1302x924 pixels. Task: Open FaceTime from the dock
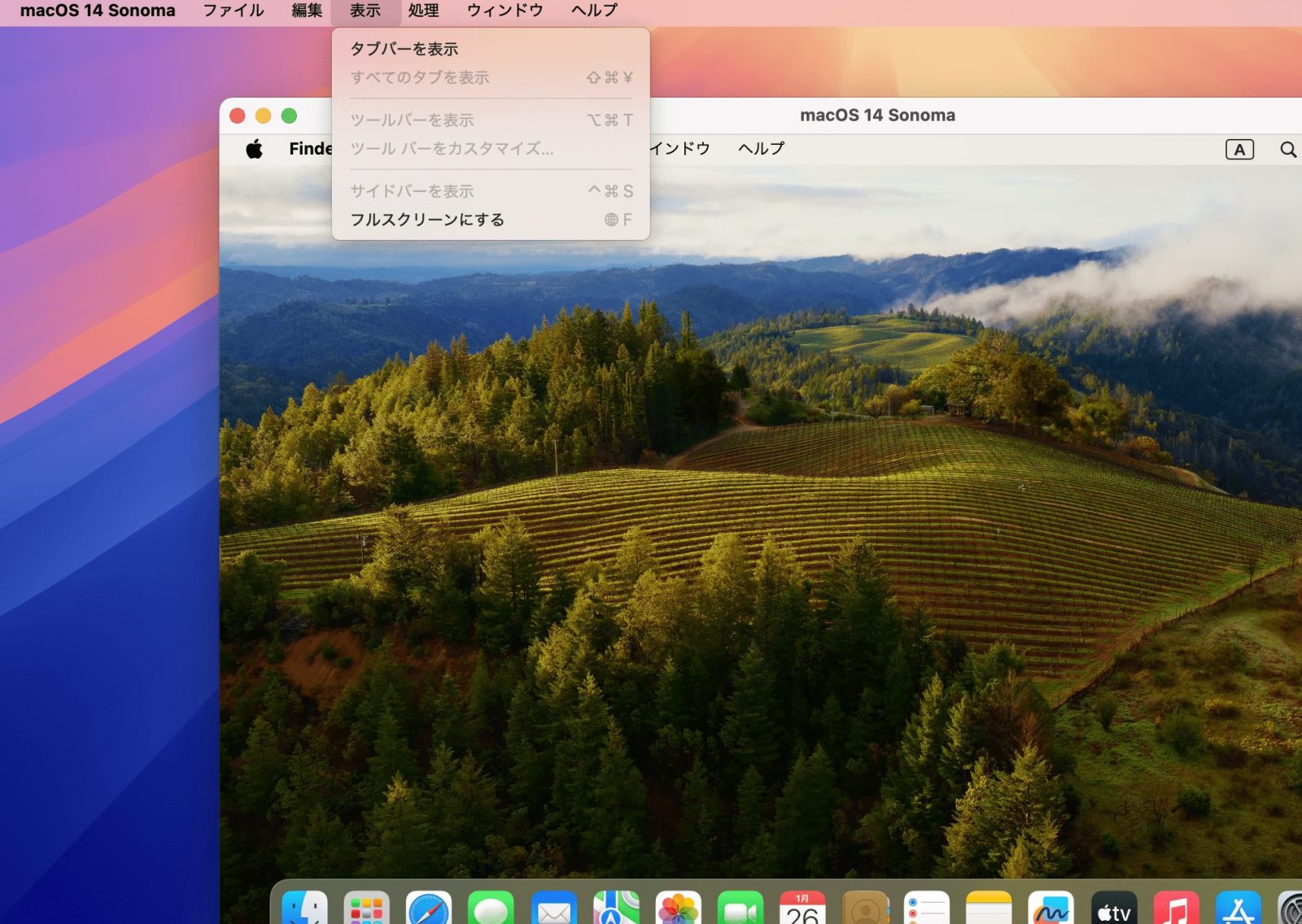741,908
